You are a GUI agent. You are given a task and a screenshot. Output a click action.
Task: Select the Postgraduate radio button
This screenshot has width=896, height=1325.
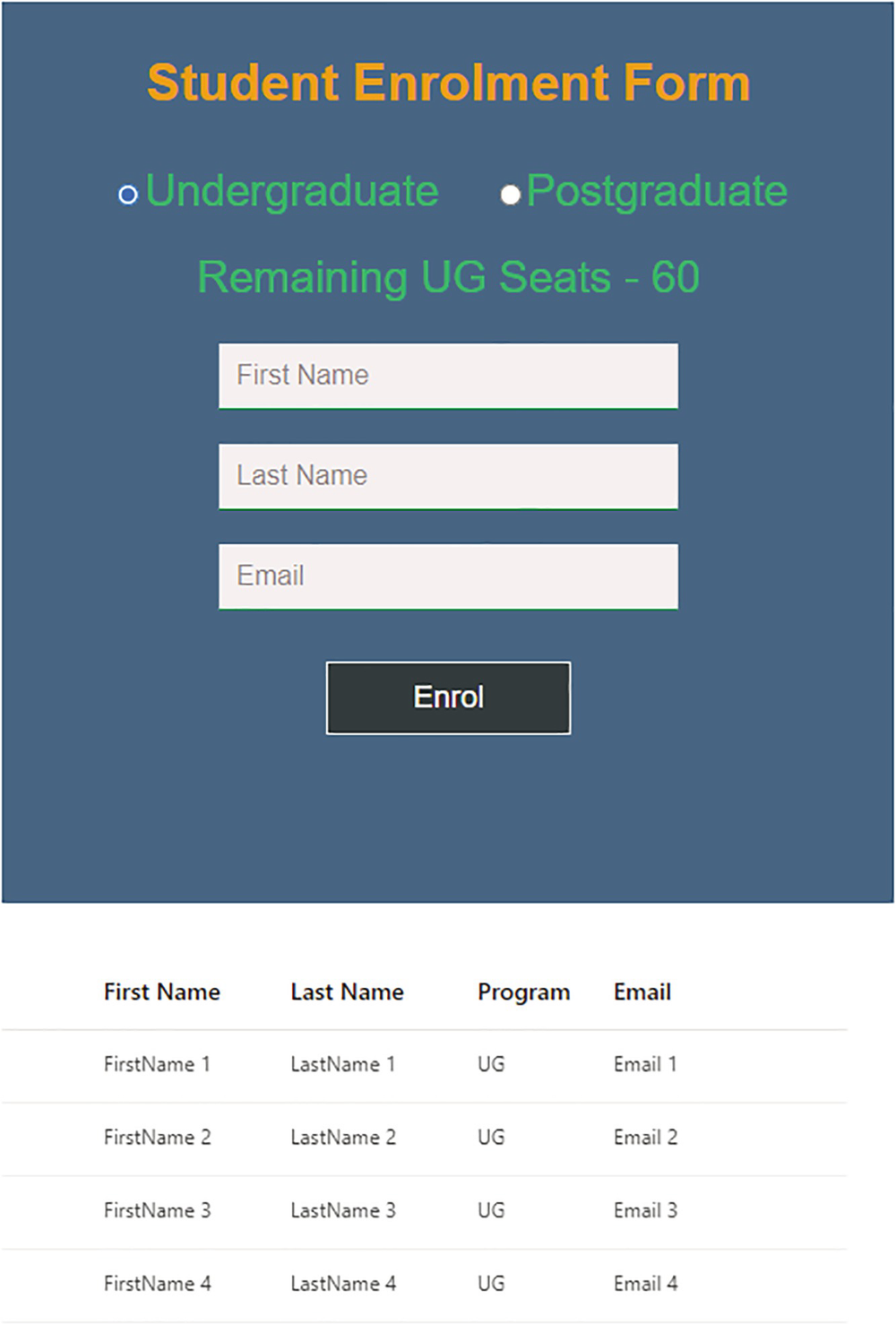(510, 195)
